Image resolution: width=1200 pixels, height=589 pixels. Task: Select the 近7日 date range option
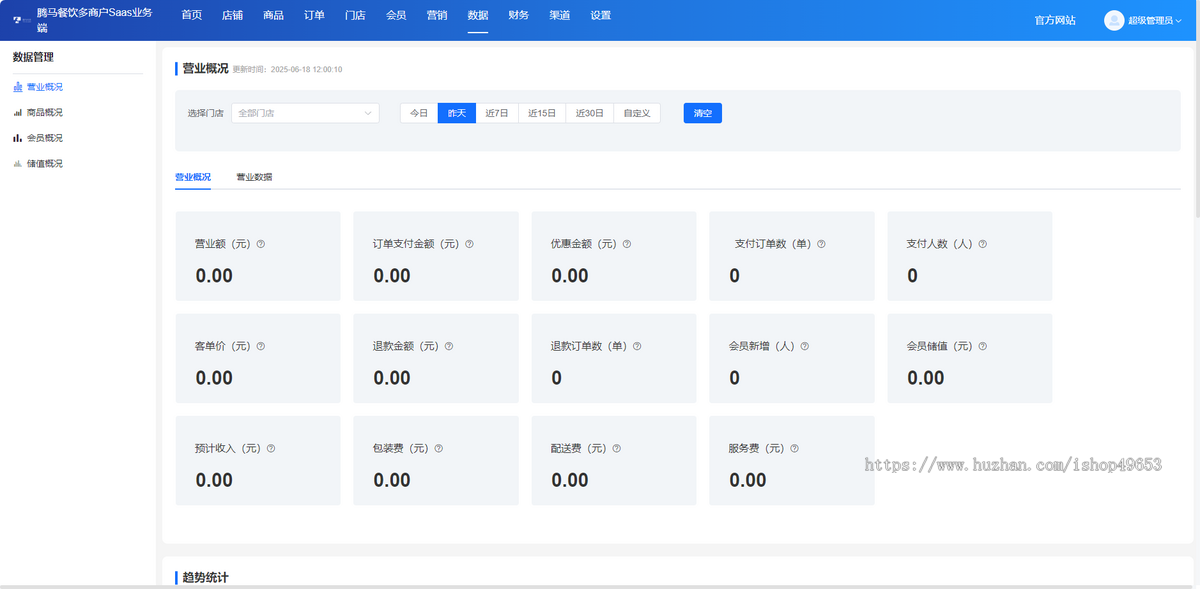[497, 113]
